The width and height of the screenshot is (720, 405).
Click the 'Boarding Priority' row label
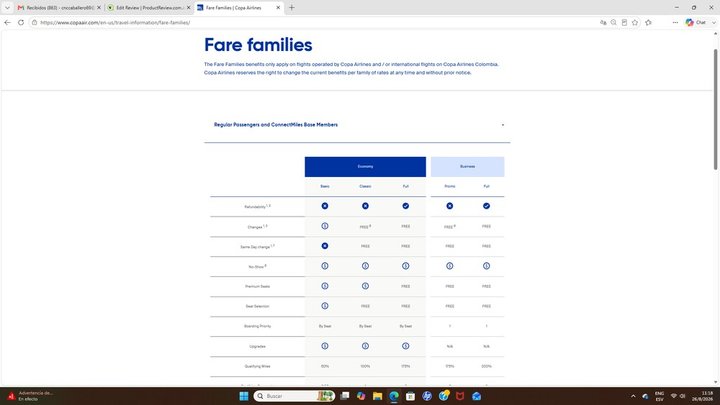[257, 326]
